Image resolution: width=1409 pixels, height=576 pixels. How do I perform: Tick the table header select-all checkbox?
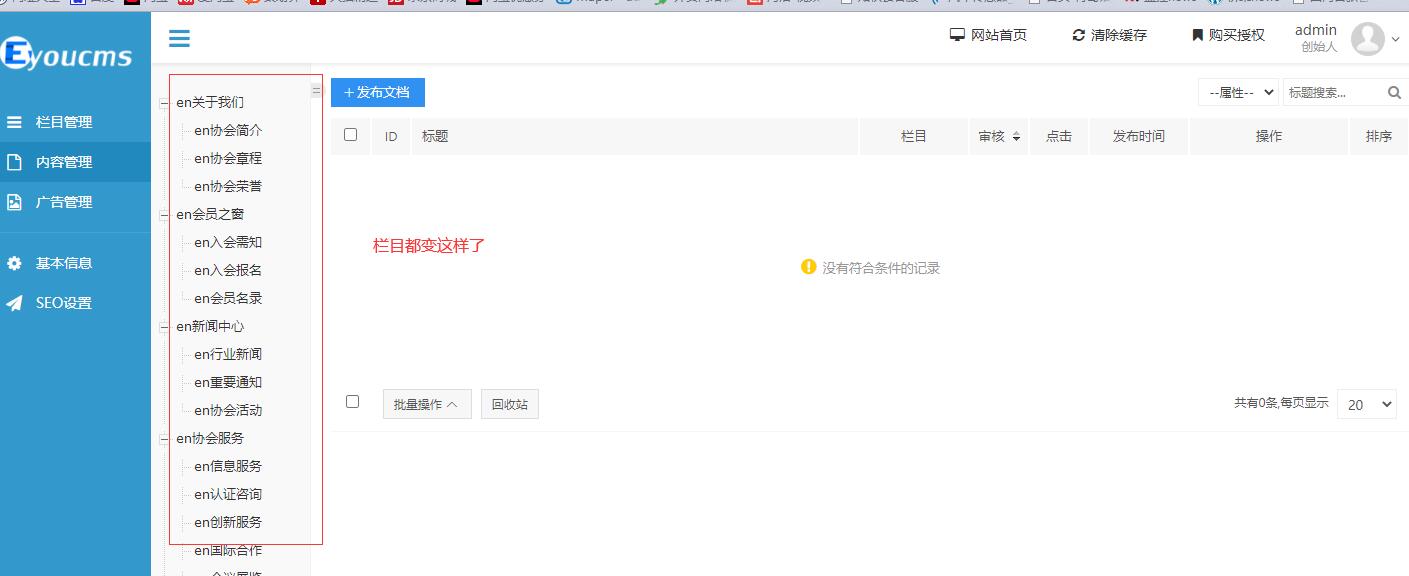(350, 134)
